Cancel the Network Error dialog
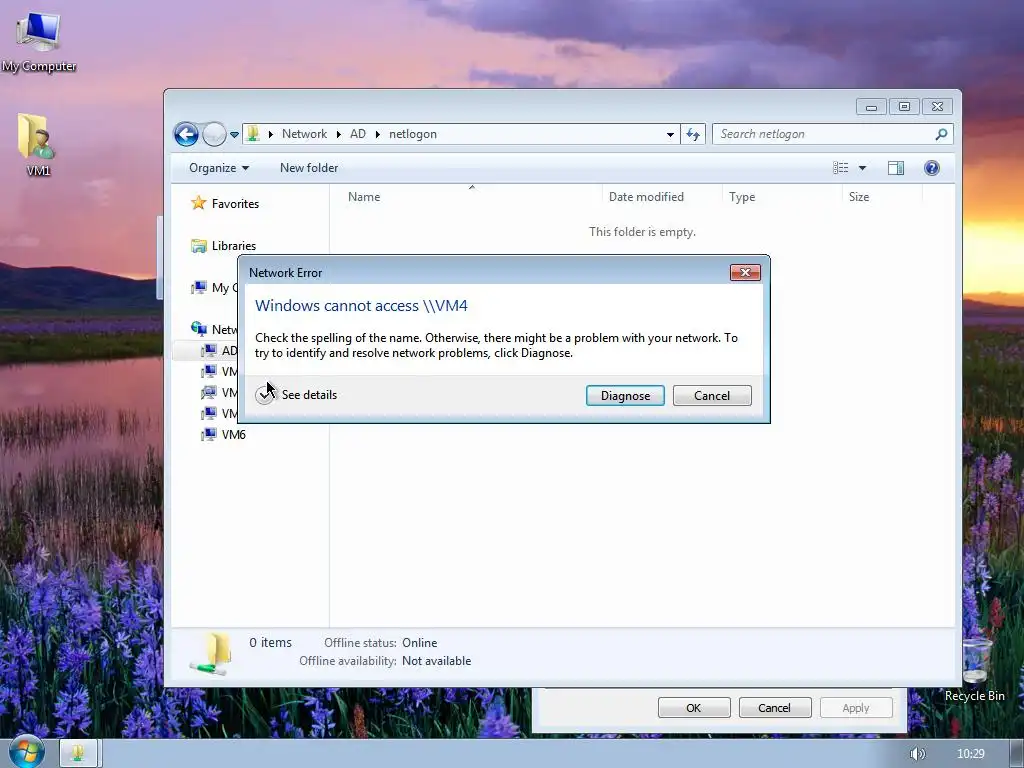This screenshot has width=1024, height=768. coord(712,396)
